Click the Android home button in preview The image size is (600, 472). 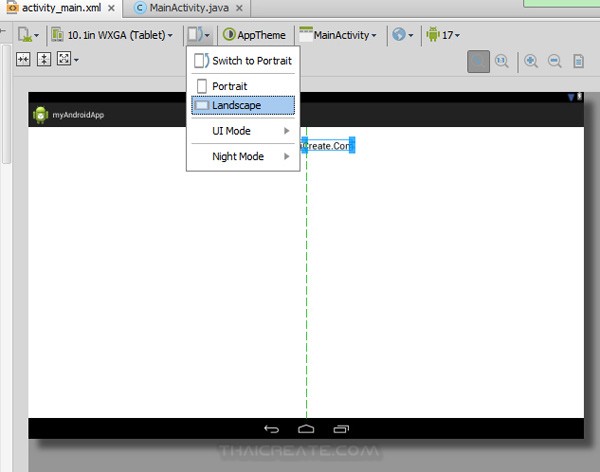click(306, 429)
